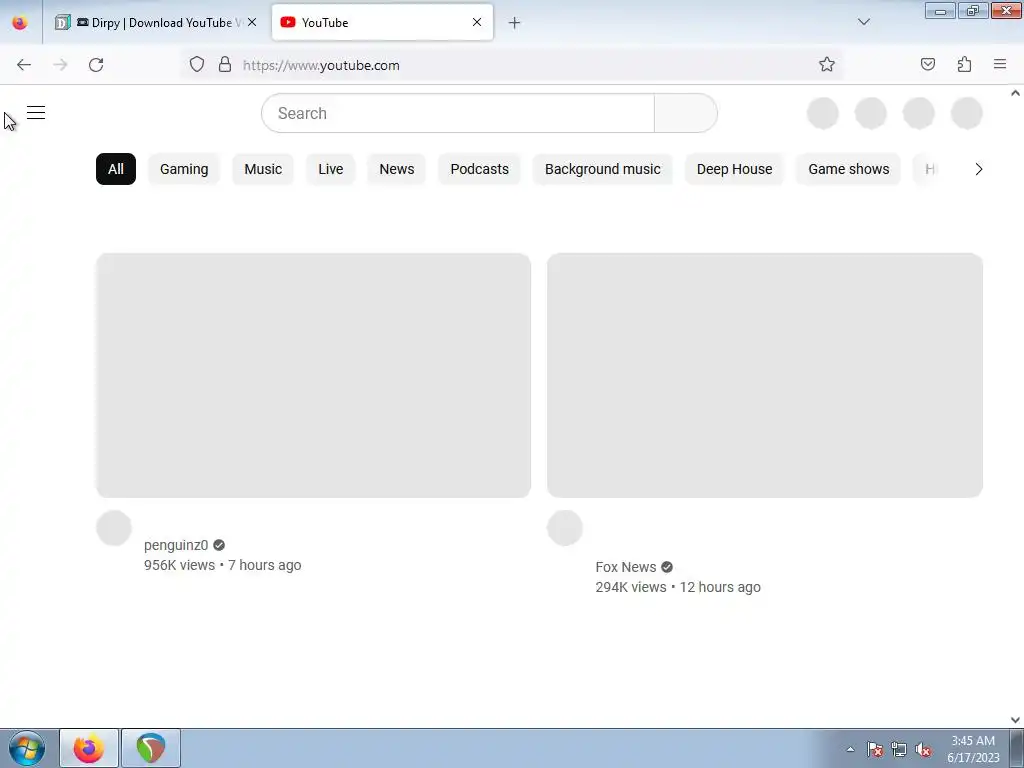This screenshot has height=768, width=1024.
Task: Select the Background music chip
Action: click(603, 169)
